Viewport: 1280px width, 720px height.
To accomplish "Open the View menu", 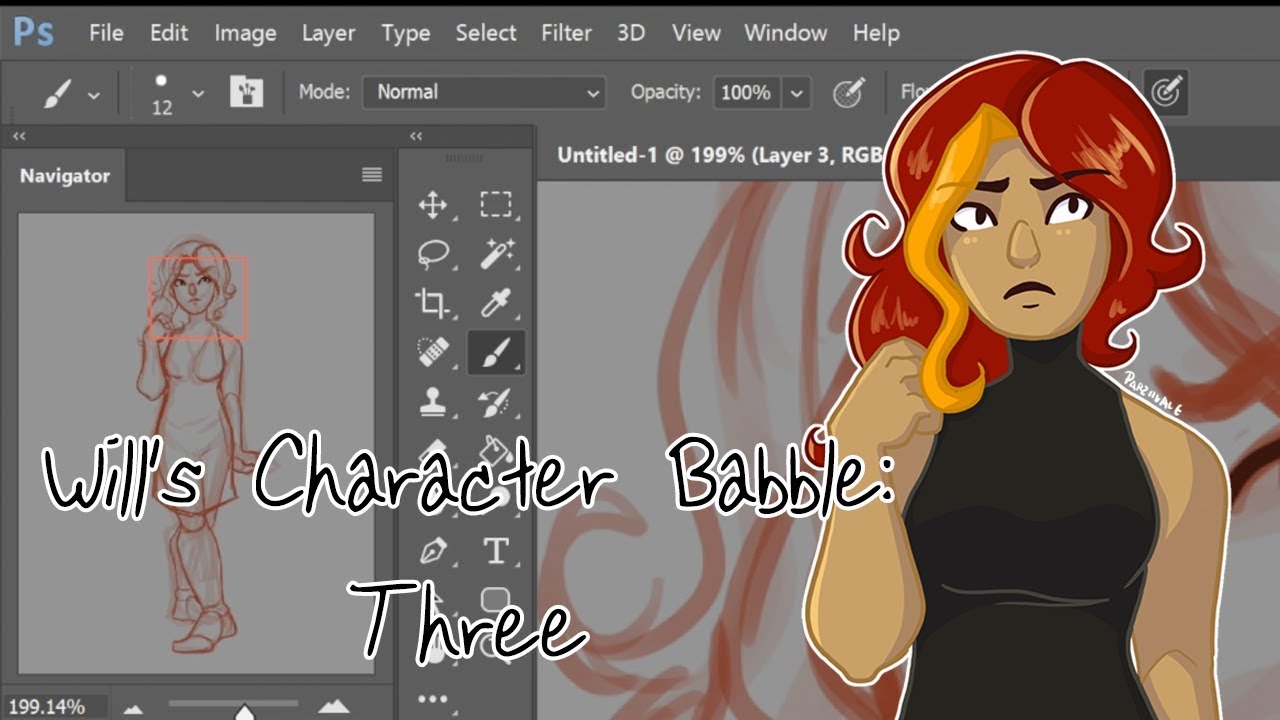I will pos(696,33).
